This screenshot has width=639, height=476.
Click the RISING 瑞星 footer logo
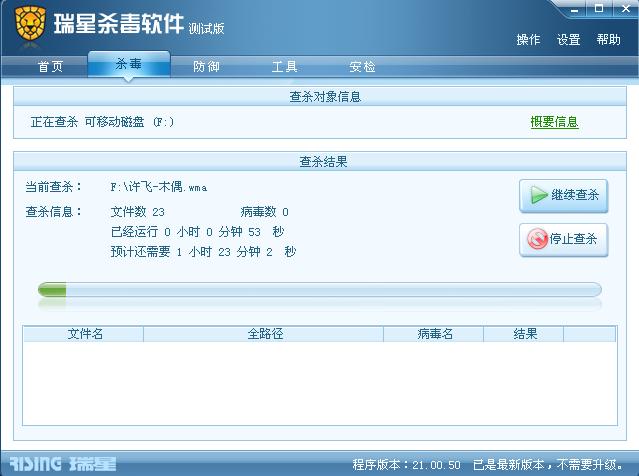click(63, 463)
